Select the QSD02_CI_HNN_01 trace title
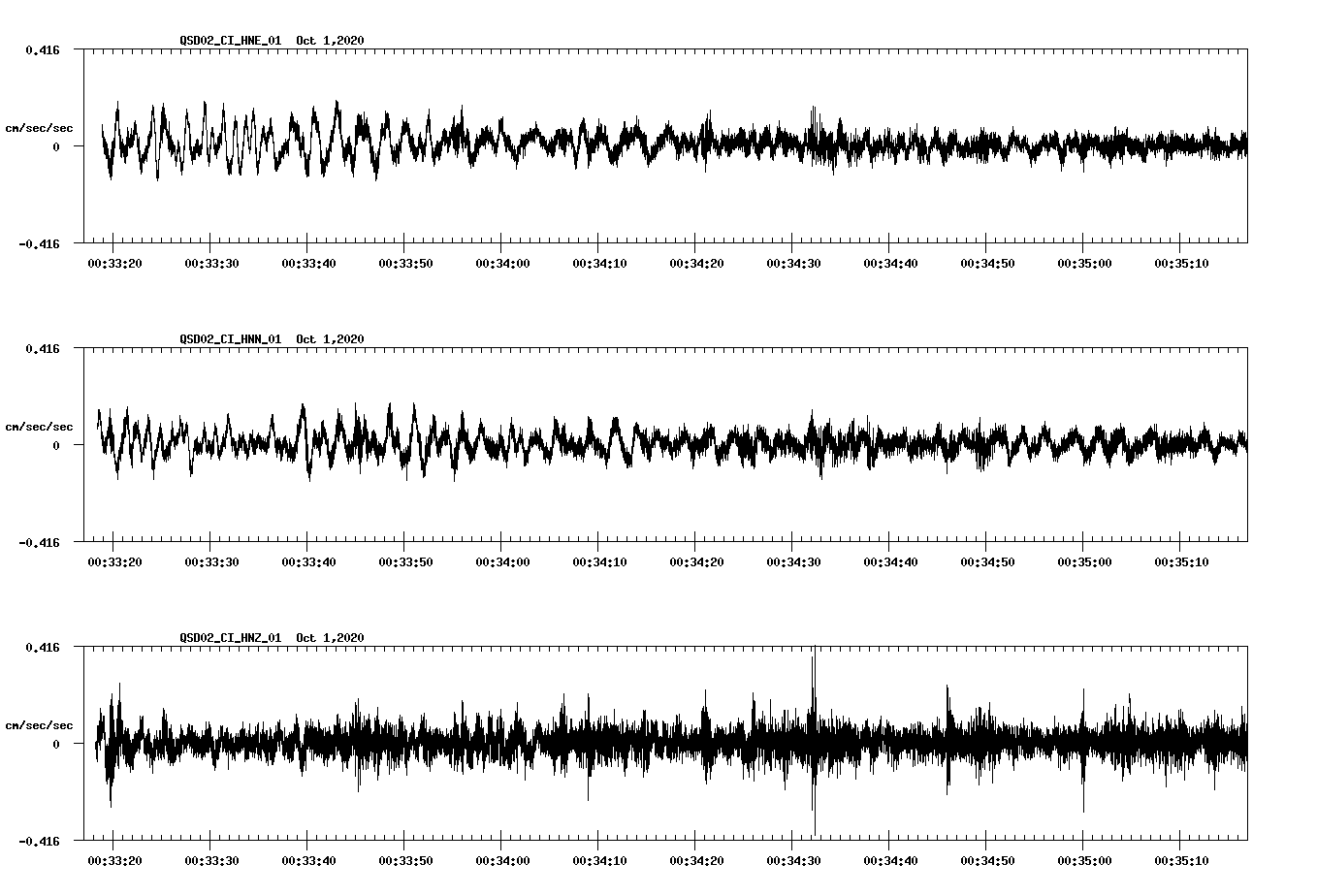Viewport: 1317px width, 896px height. 230,338
